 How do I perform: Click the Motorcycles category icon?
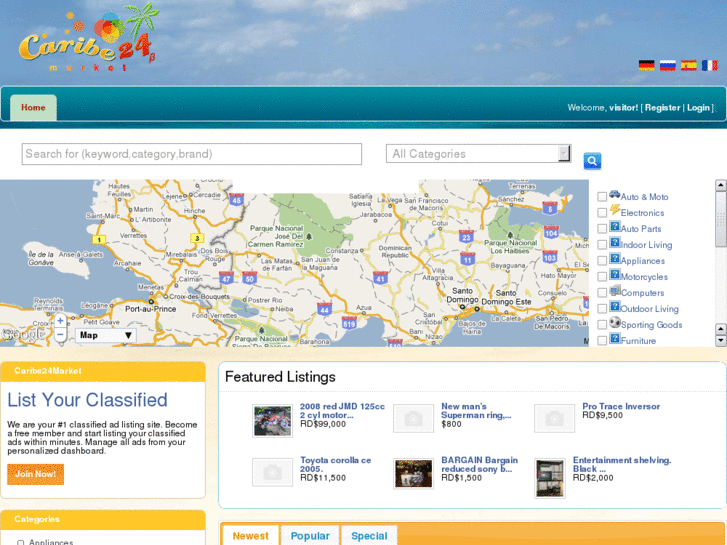[615, 274]
